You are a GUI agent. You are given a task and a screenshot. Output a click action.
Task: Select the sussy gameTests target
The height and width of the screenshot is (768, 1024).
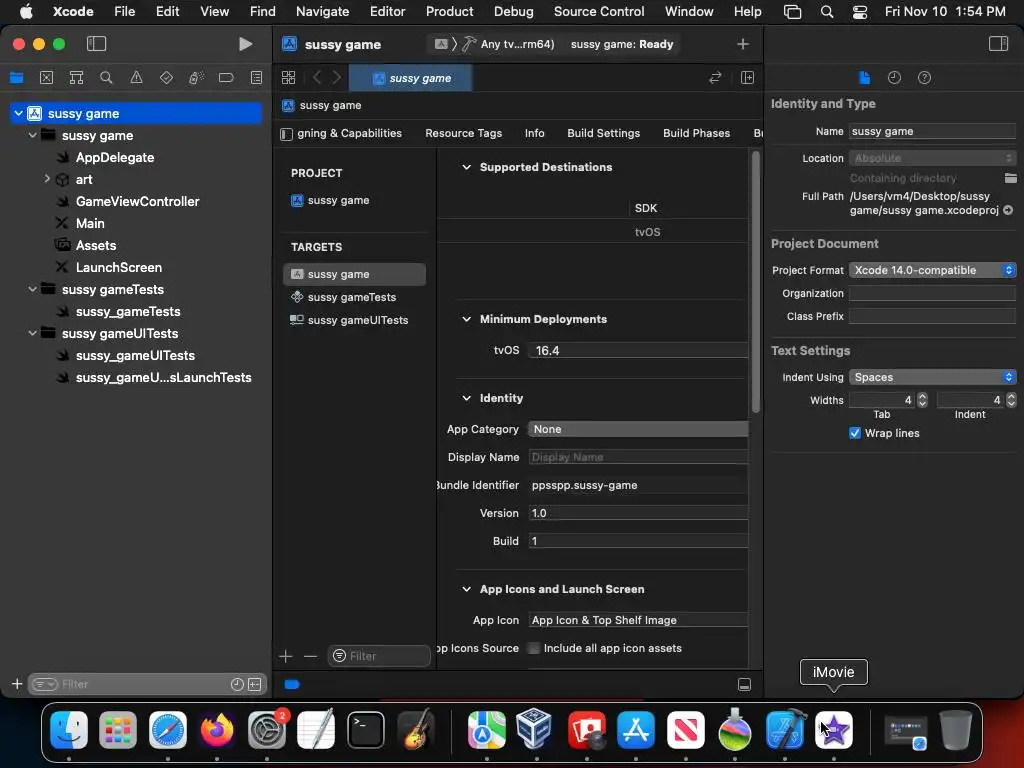coord(354,297)
